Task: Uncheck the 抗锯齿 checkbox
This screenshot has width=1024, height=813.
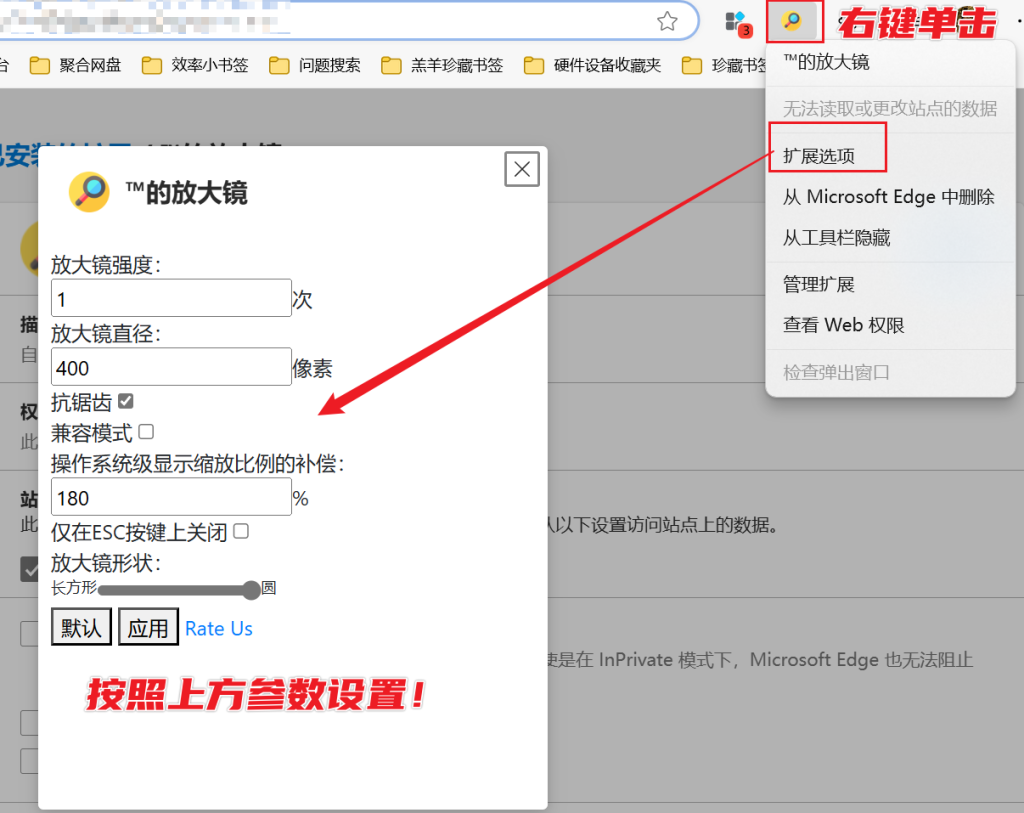Action: (x=125, y=399)
